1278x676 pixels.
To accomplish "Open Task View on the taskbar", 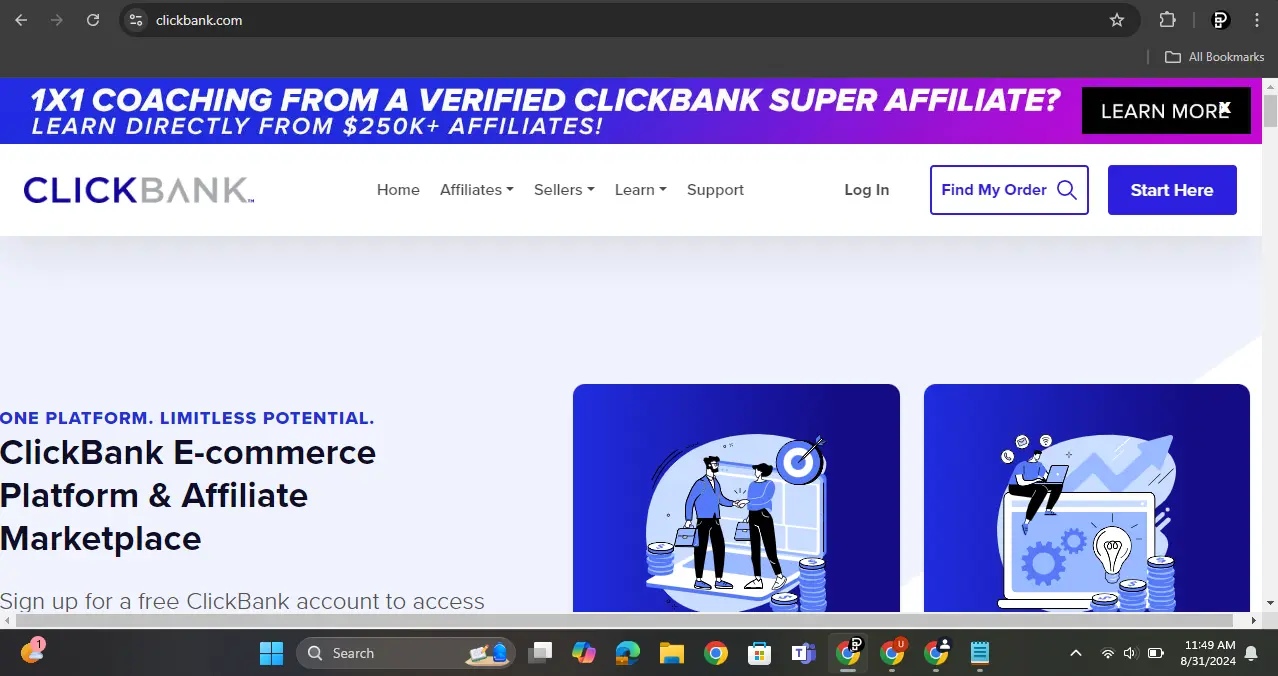I will click(541, 653).
